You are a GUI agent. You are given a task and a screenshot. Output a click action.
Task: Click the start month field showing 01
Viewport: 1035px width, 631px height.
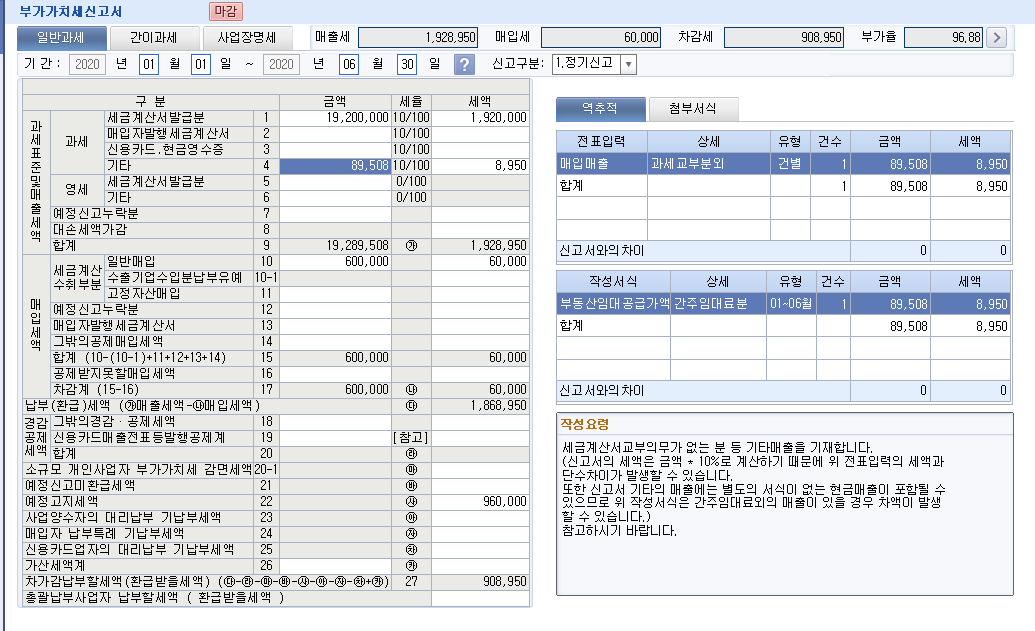point(149,65)
